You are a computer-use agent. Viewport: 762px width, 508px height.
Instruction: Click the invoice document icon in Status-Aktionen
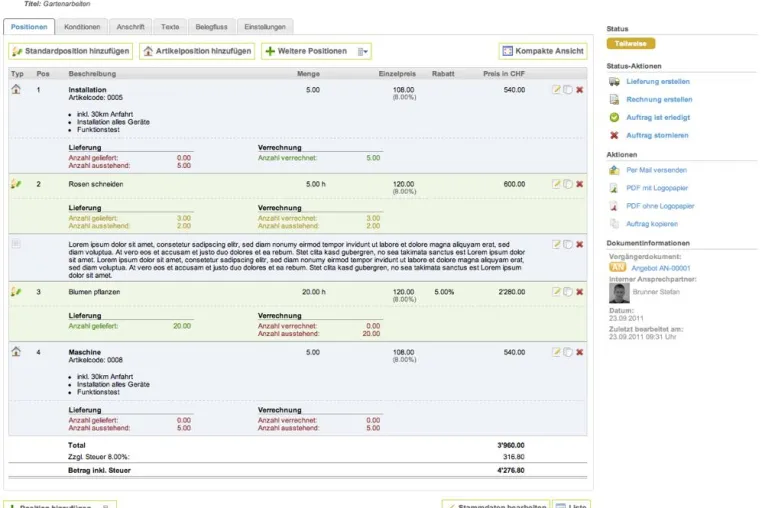(614, 99)
